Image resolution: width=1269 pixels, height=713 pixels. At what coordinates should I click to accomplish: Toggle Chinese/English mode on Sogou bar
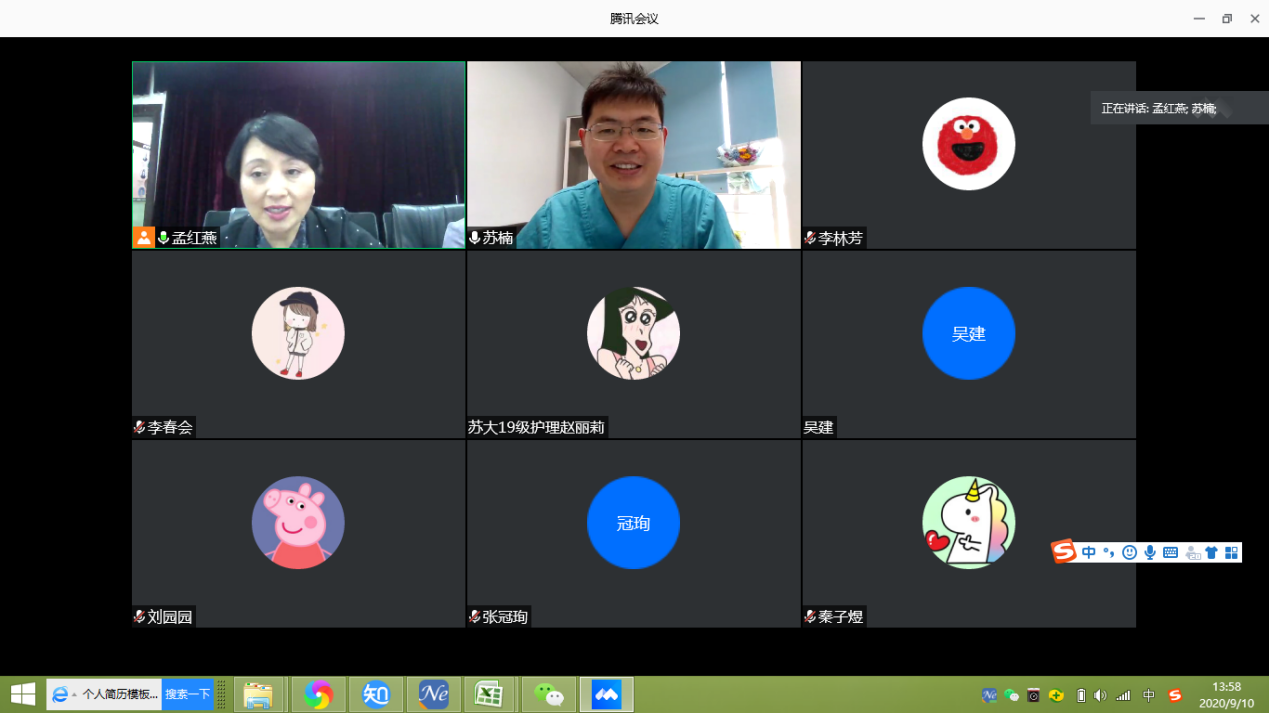pos(1088,553)
